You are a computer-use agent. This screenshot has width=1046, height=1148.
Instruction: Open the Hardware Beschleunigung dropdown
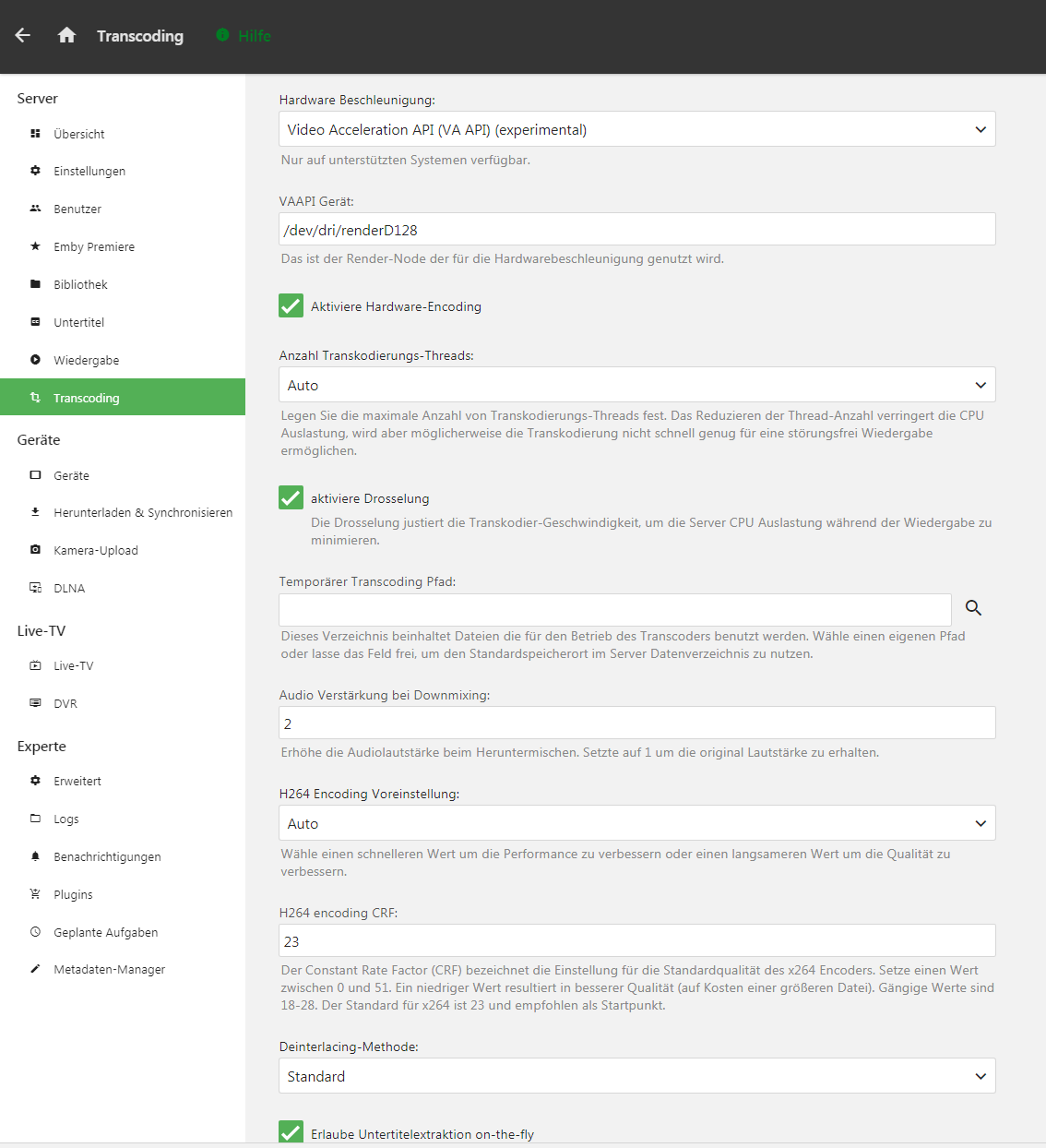pos(636,129)
